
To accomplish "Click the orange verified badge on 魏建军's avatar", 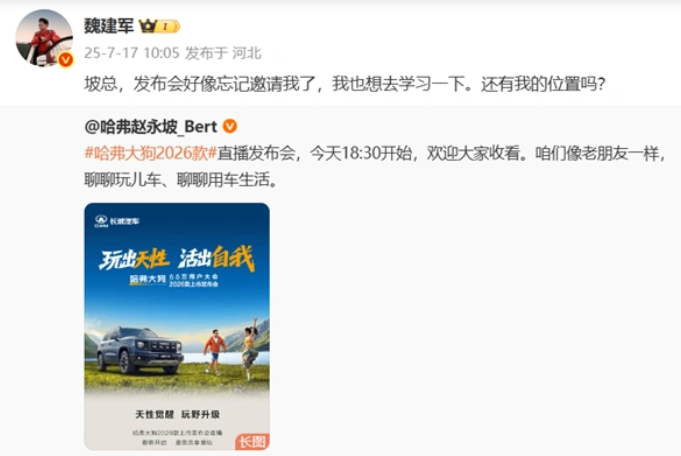I will point(66,59).
